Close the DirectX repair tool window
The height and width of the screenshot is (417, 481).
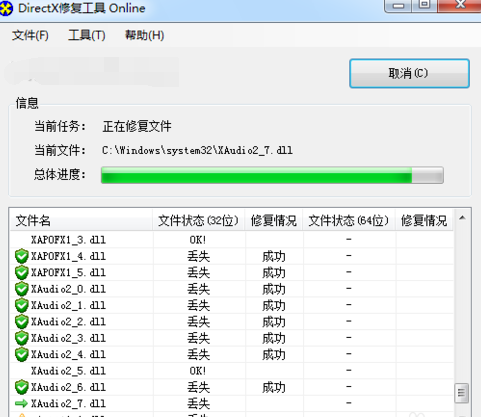461,5
